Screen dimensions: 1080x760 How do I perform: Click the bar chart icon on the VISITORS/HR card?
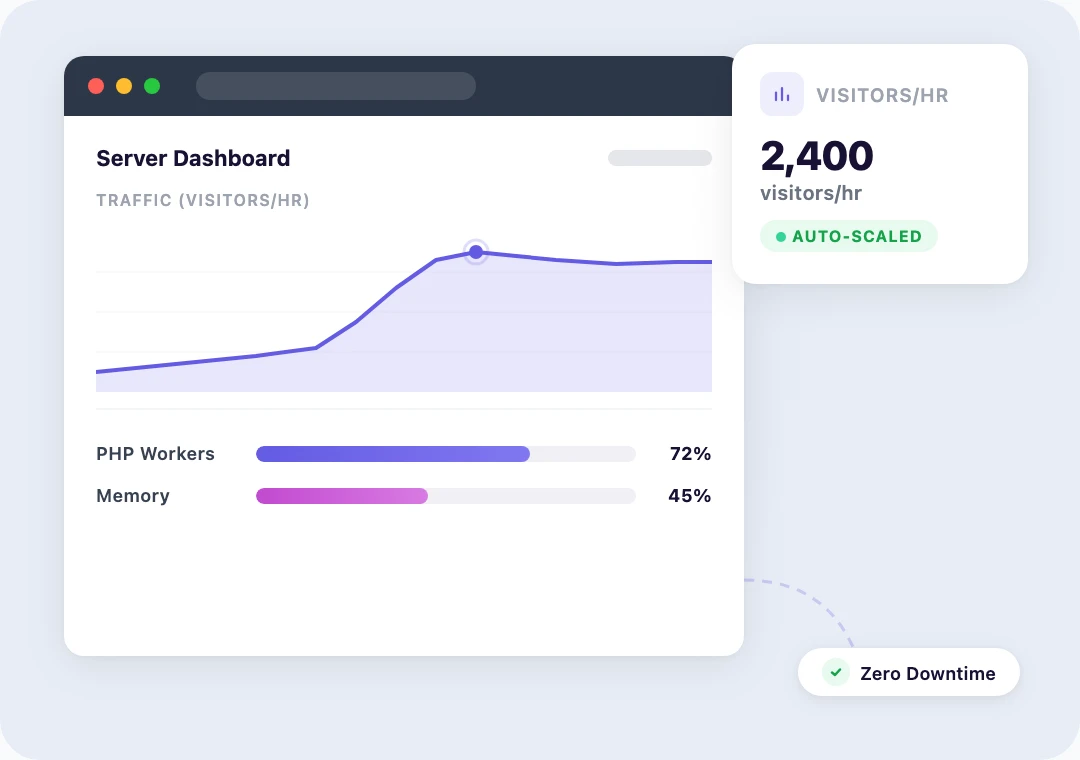[x=781, y=93]
